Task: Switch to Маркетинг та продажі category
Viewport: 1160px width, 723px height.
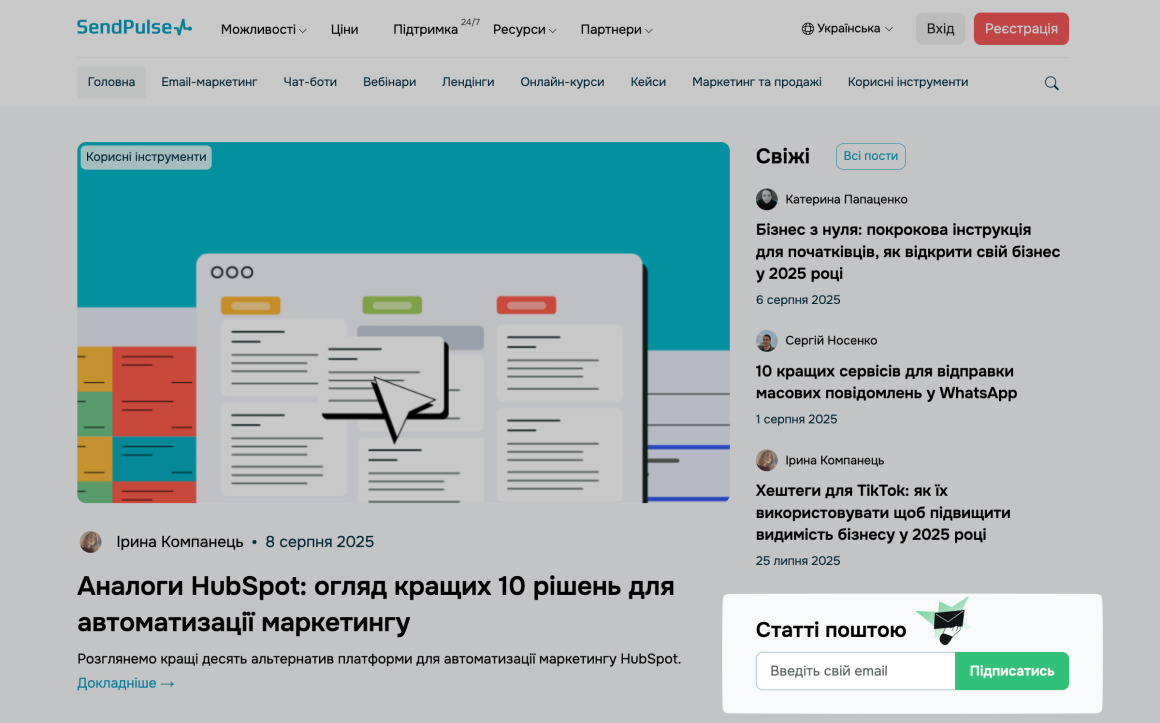Action: click(757, 82)
